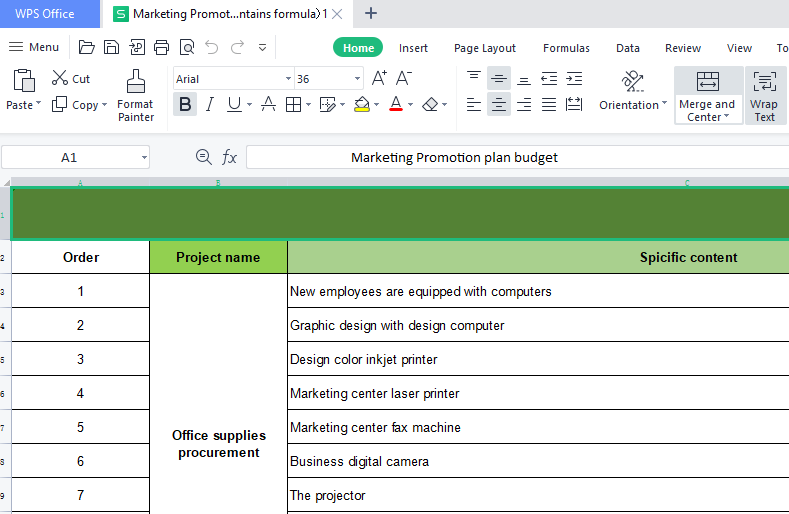The image size is (789, 514).
Task: Click the Justify alignment icon
Action: pyautogui.click(x=549, y=104)
